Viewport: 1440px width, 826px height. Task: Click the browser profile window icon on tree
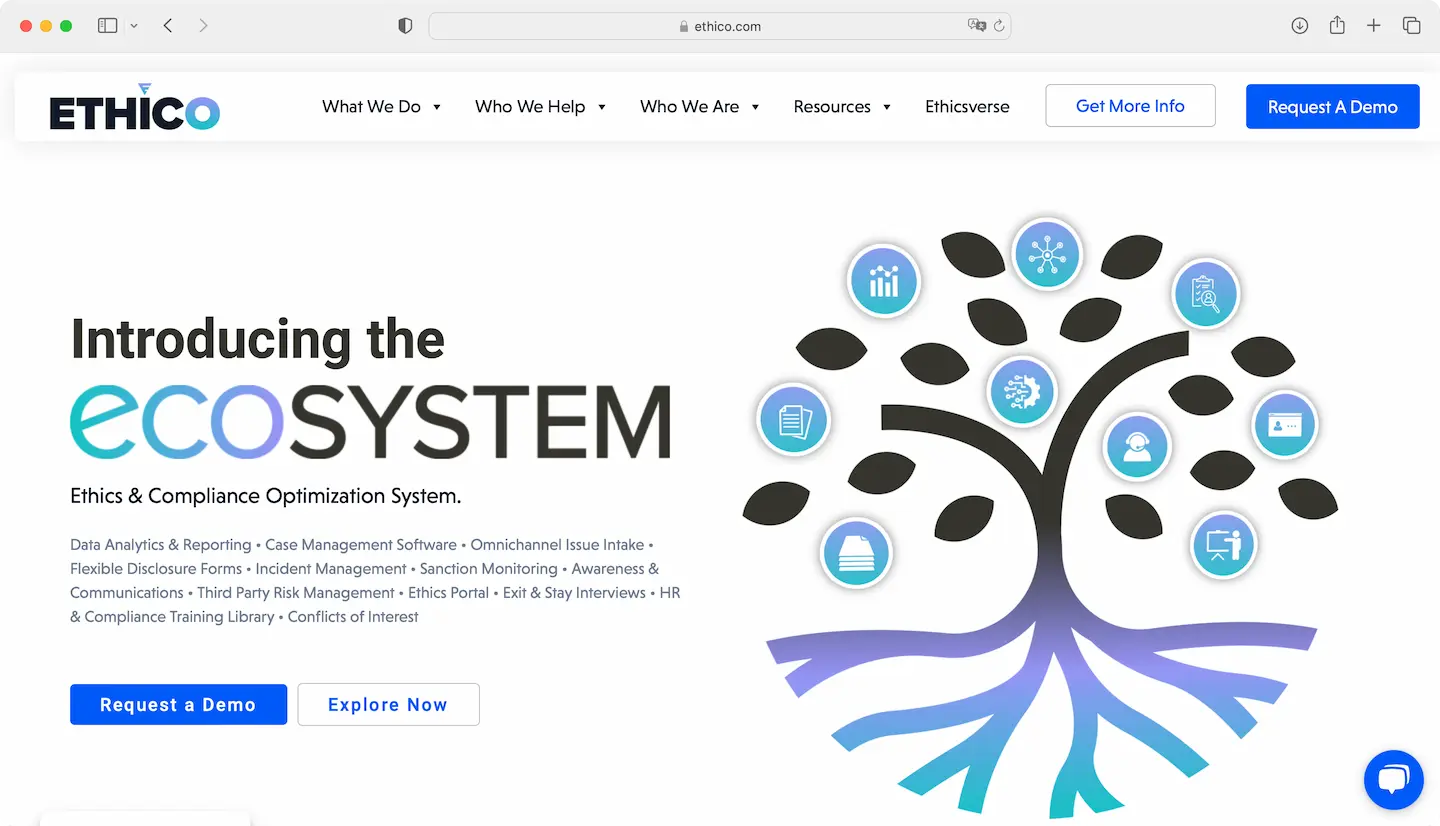pos(1285,424)
